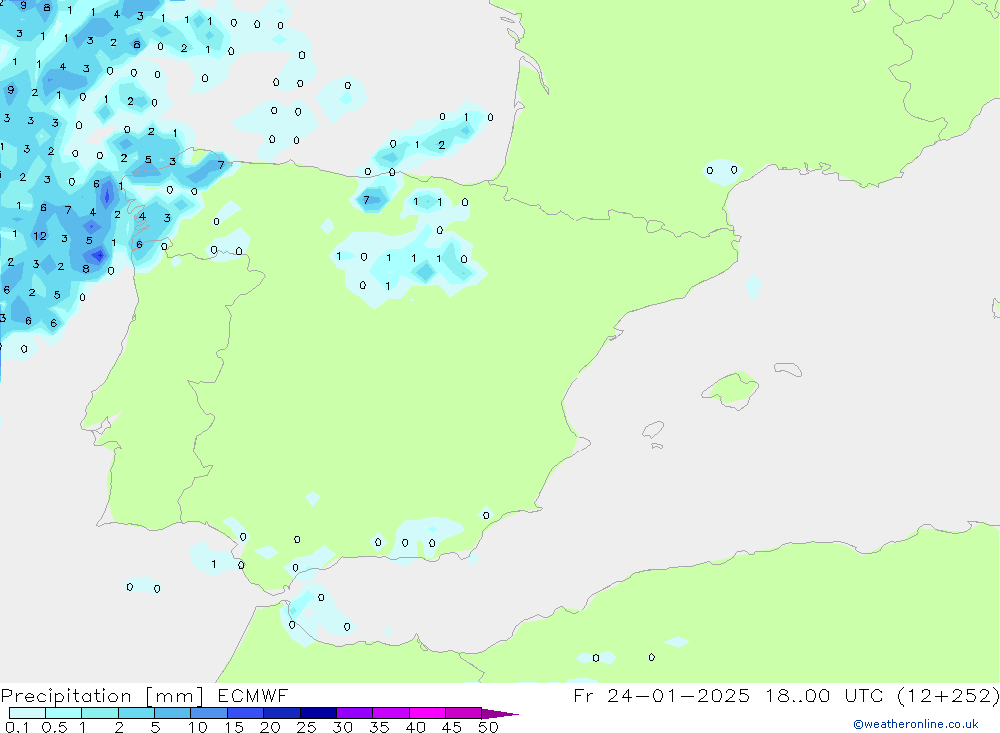Pick the 10–15 mm blue legend swatch
Image resolution: width=1000 pixels, height=733 pixels.
(208, 713)
